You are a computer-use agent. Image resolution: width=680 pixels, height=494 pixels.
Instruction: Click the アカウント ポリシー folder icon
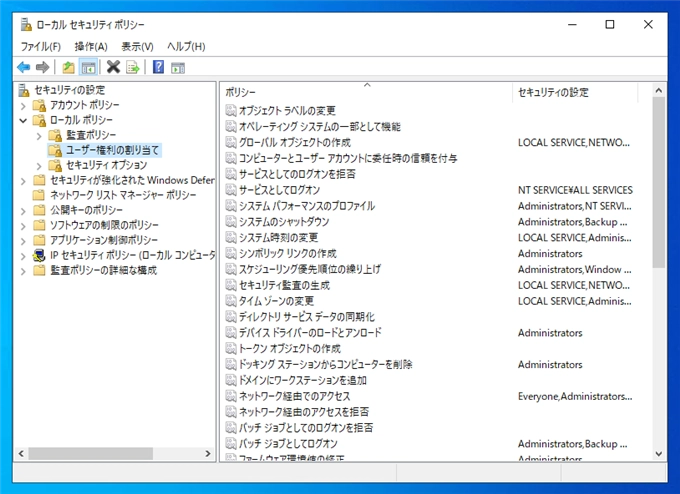[39, 105]
